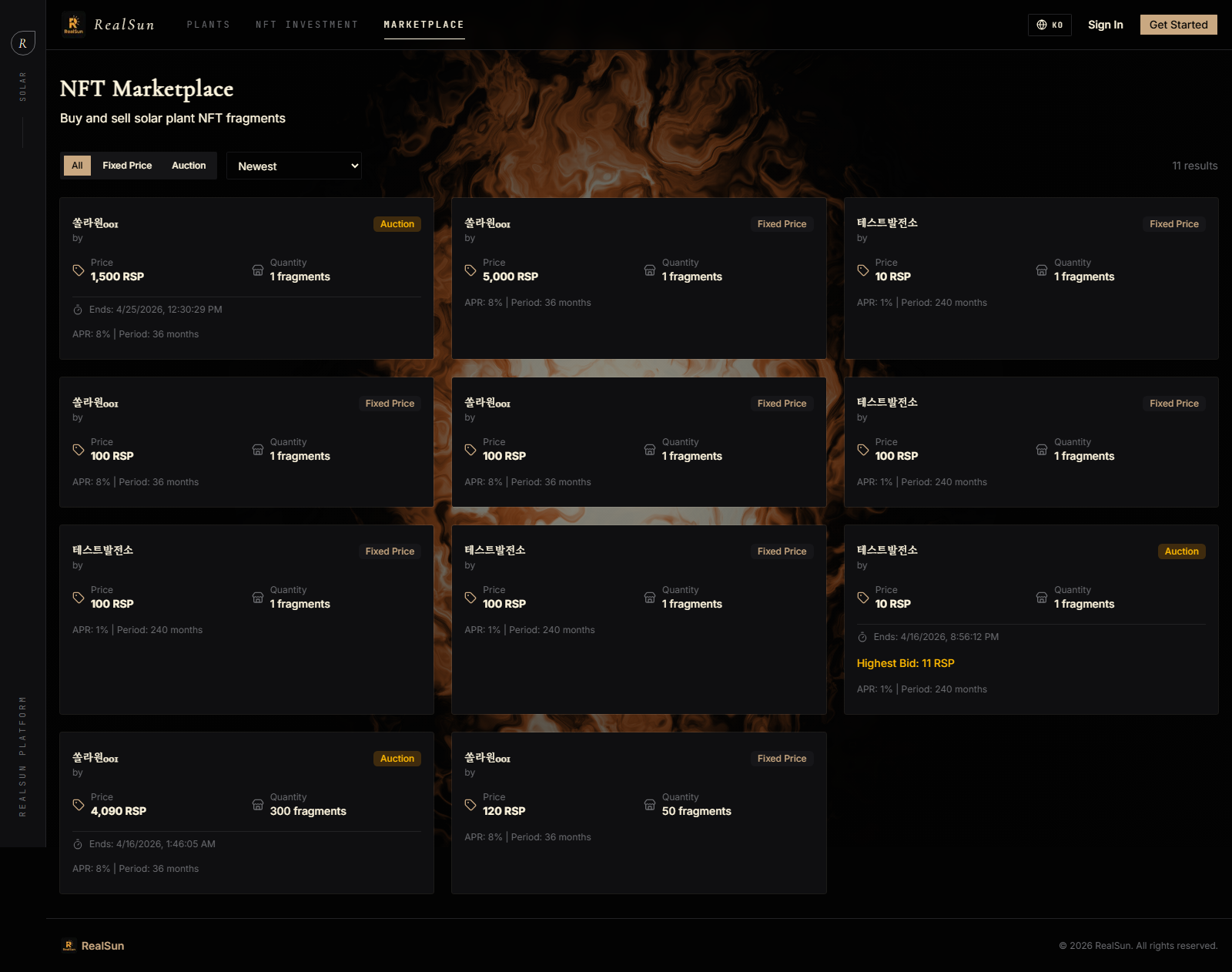Click Auction badge on 1,500 RSP card
Screen dimensions: 1232x972
[397, 224]
